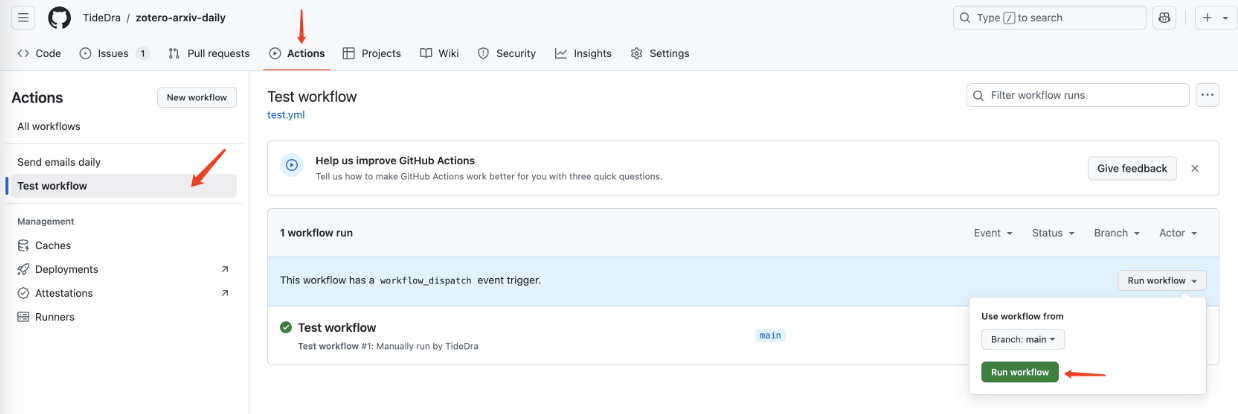1238x414 pixels.
Task: Open the Projects tab
Action: coord(372,53)
